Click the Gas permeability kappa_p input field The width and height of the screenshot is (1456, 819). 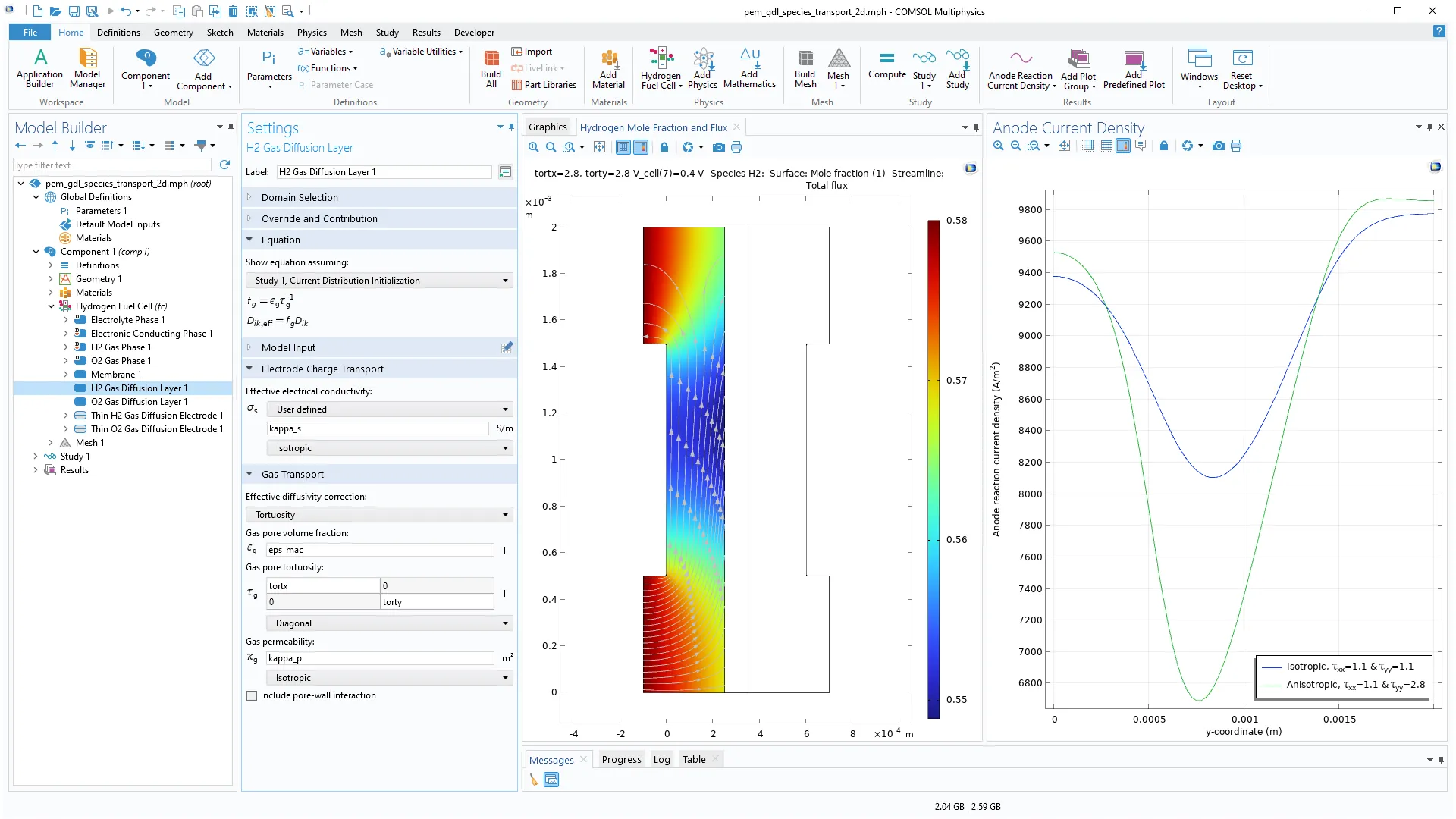coord(379,658)
